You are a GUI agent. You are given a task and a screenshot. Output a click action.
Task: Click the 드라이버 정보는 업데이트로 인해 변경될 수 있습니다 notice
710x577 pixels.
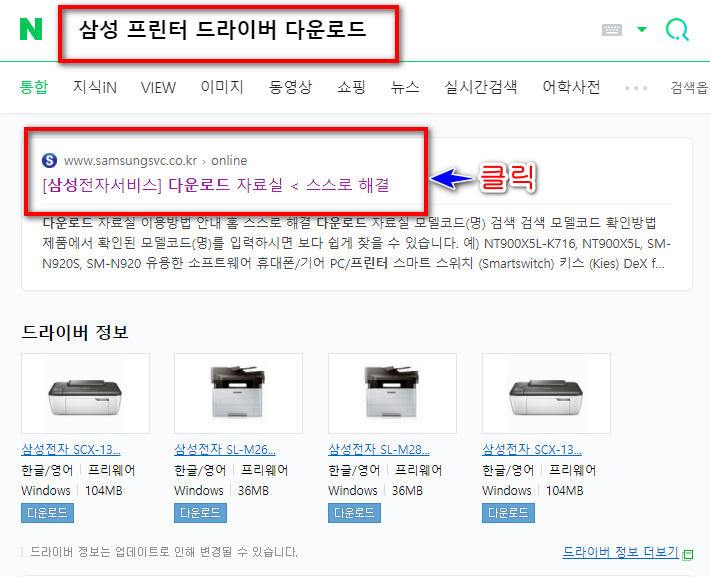point(164,552)
